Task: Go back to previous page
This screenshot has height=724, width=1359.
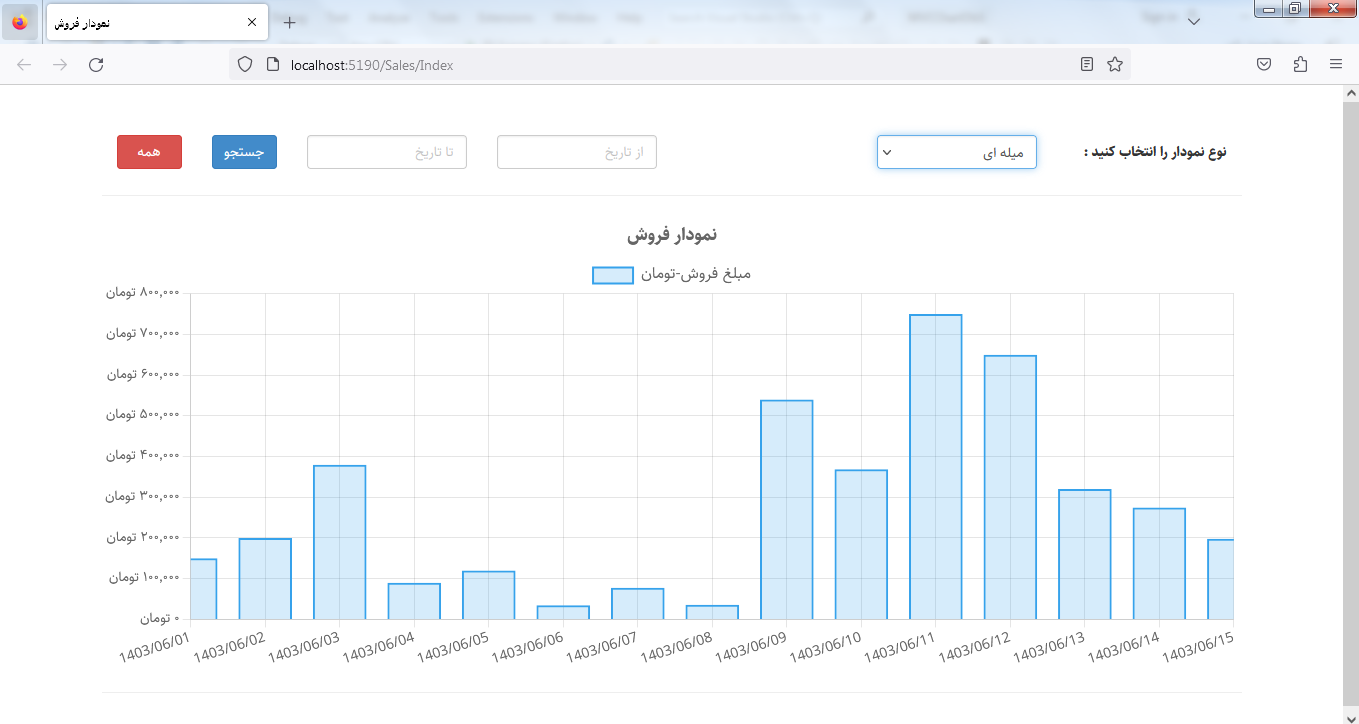Action: 24,65
